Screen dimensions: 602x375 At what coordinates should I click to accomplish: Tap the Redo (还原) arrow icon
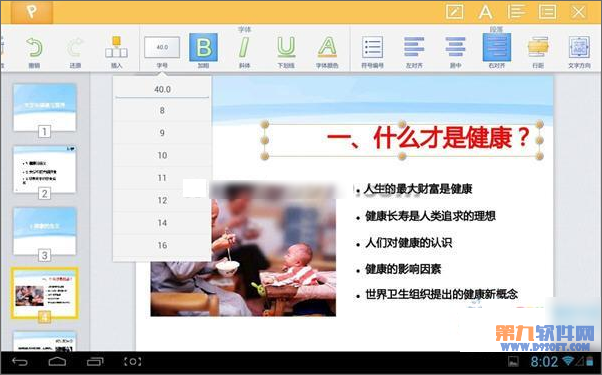coord(75,47)
